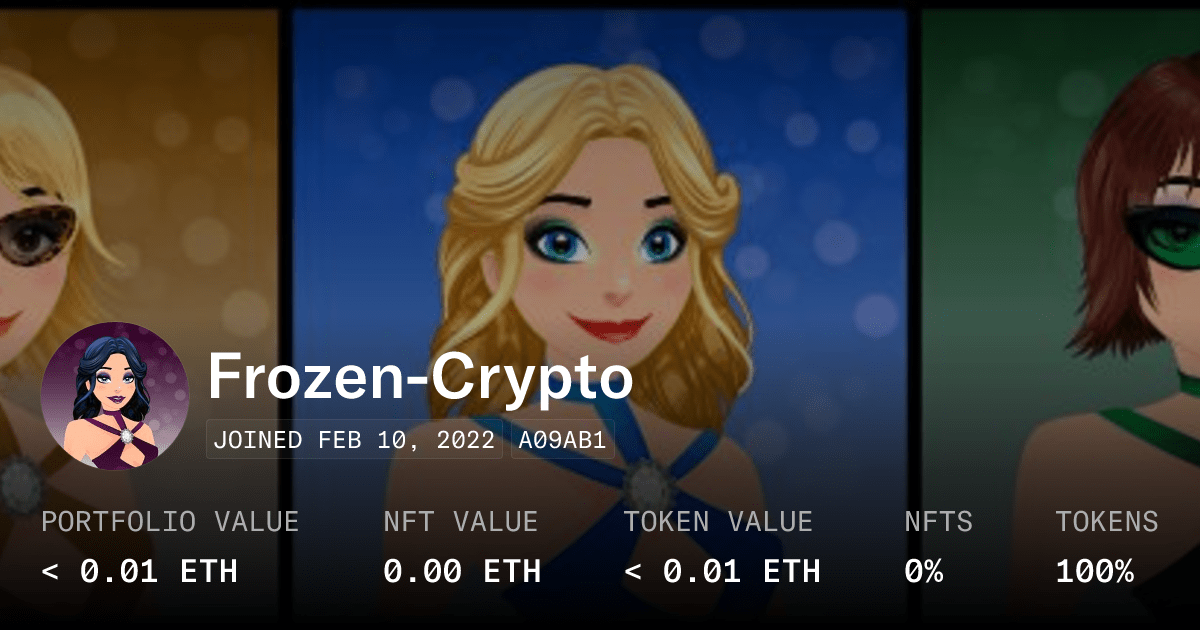Screen dimensions: 1200x630
Task: Select the TOKENS percentage label
Action: 1107,521
